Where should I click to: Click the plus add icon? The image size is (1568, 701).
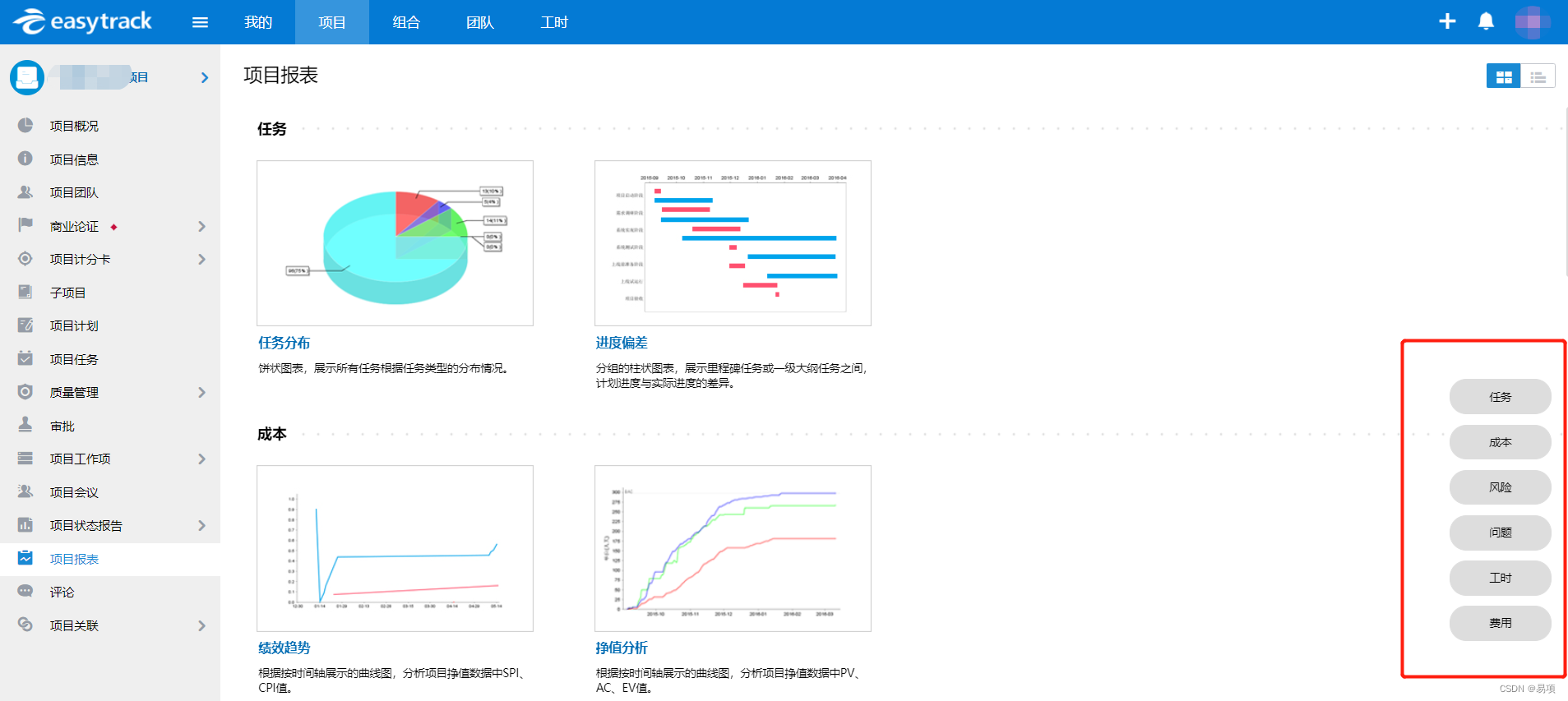point(1447,21)
